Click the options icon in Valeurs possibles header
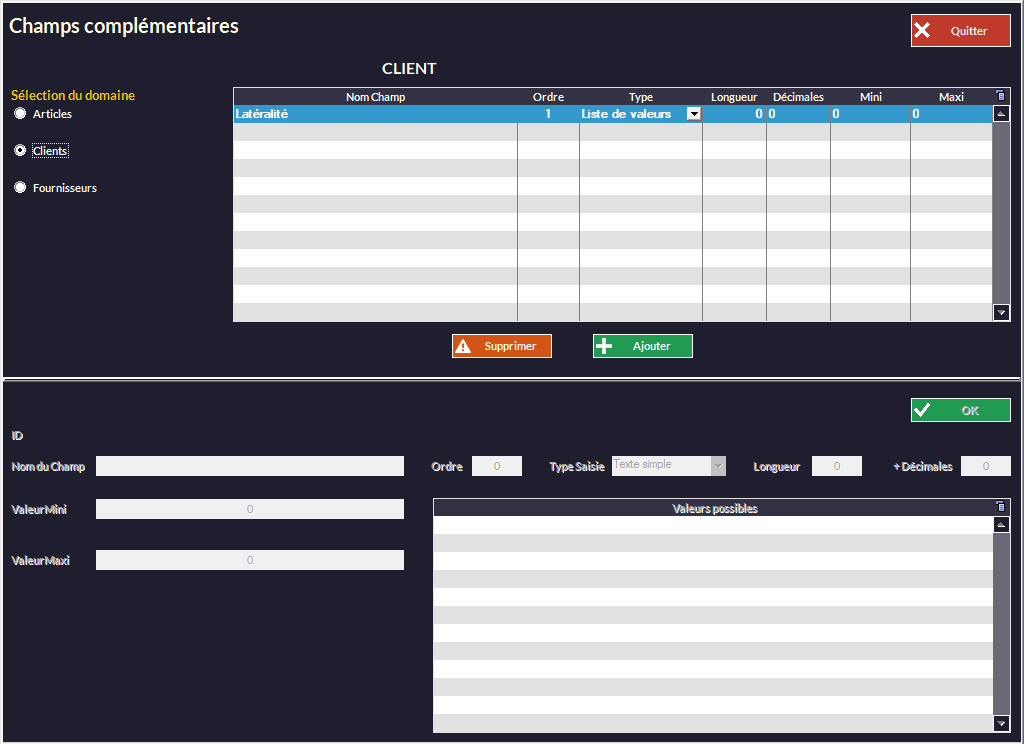 (x=1001, y=508)
